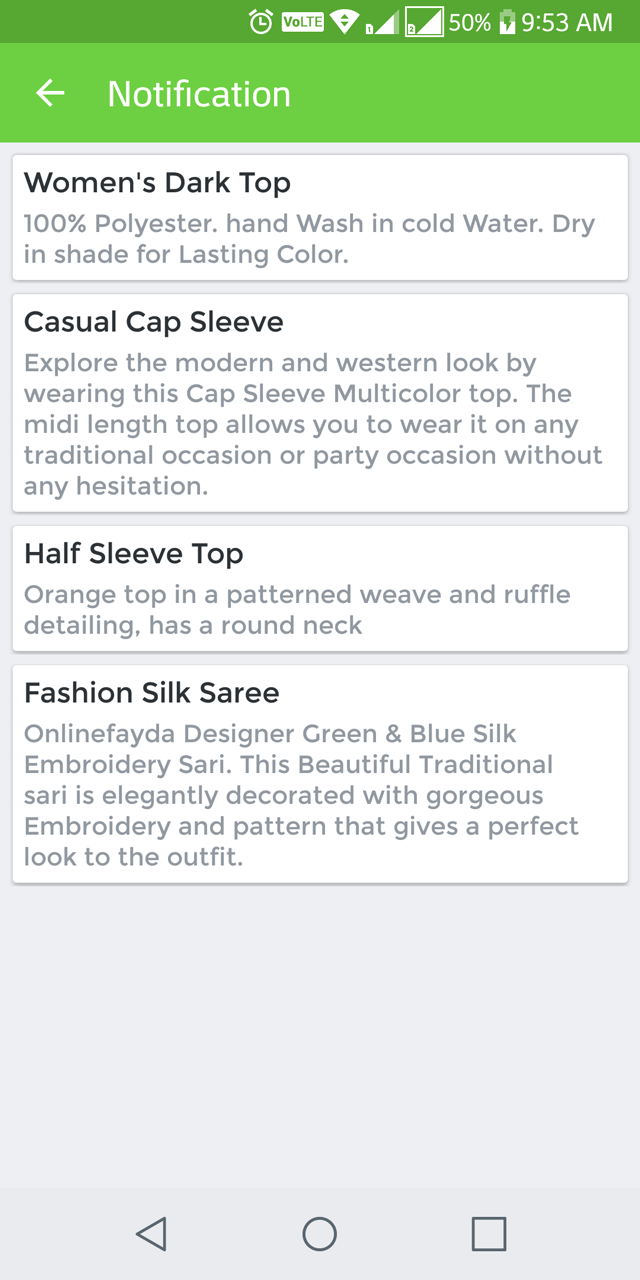640x1280 pixels.
Task: Tap the back arrow icon
Action: pyautogui.click(x=50, y=93)
